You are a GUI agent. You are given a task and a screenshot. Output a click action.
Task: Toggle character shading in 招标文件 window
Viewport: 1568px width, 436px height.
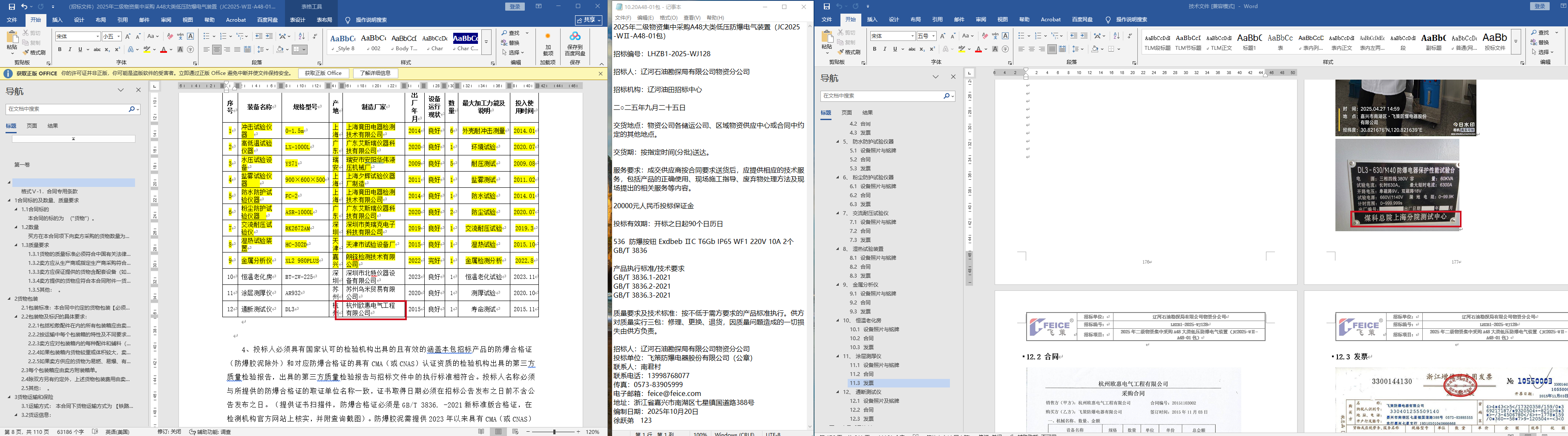(181, 50)
